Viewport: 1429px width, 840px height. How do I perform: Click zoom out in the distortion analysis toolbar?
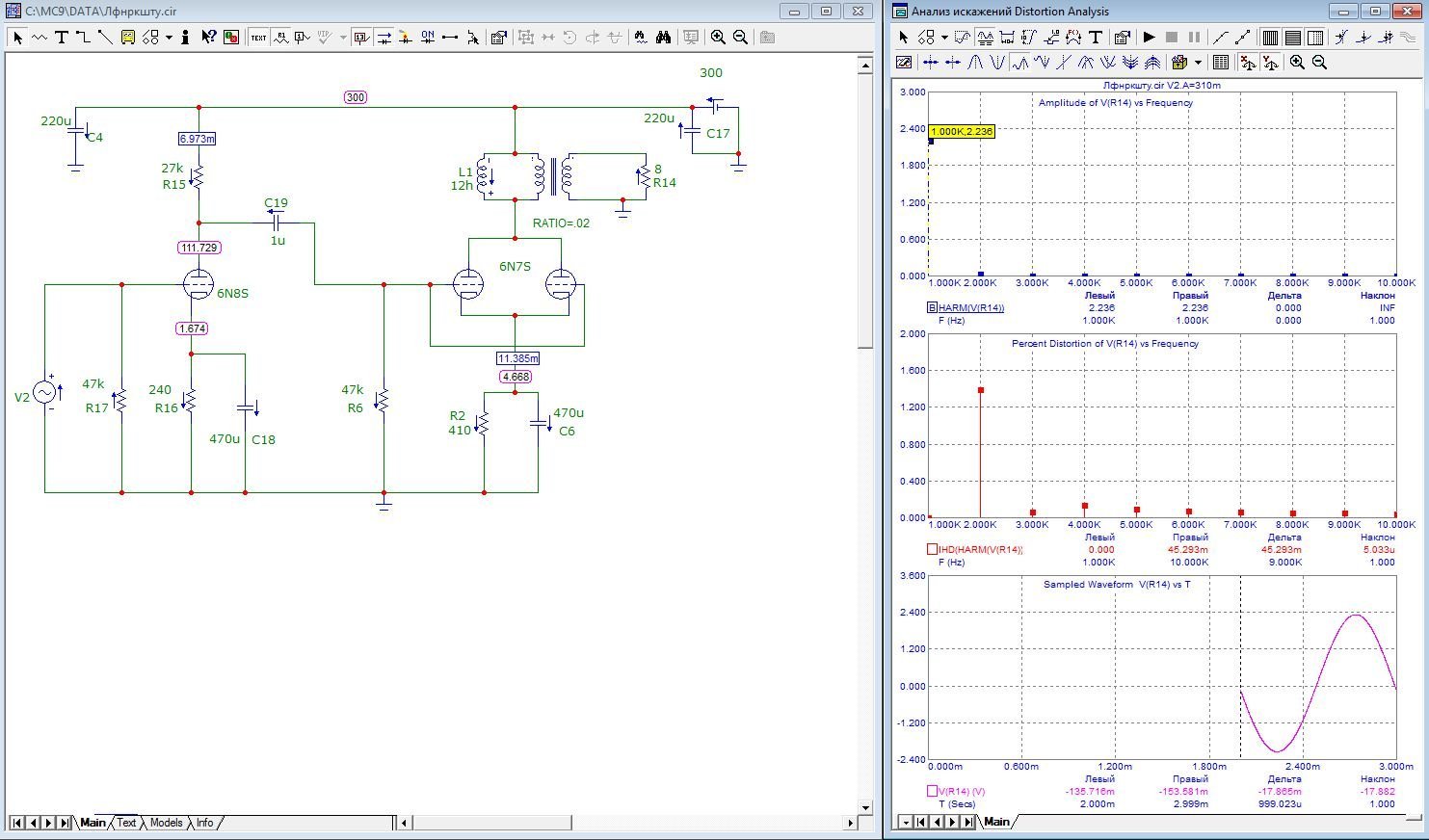click(x=1319, y=63)
